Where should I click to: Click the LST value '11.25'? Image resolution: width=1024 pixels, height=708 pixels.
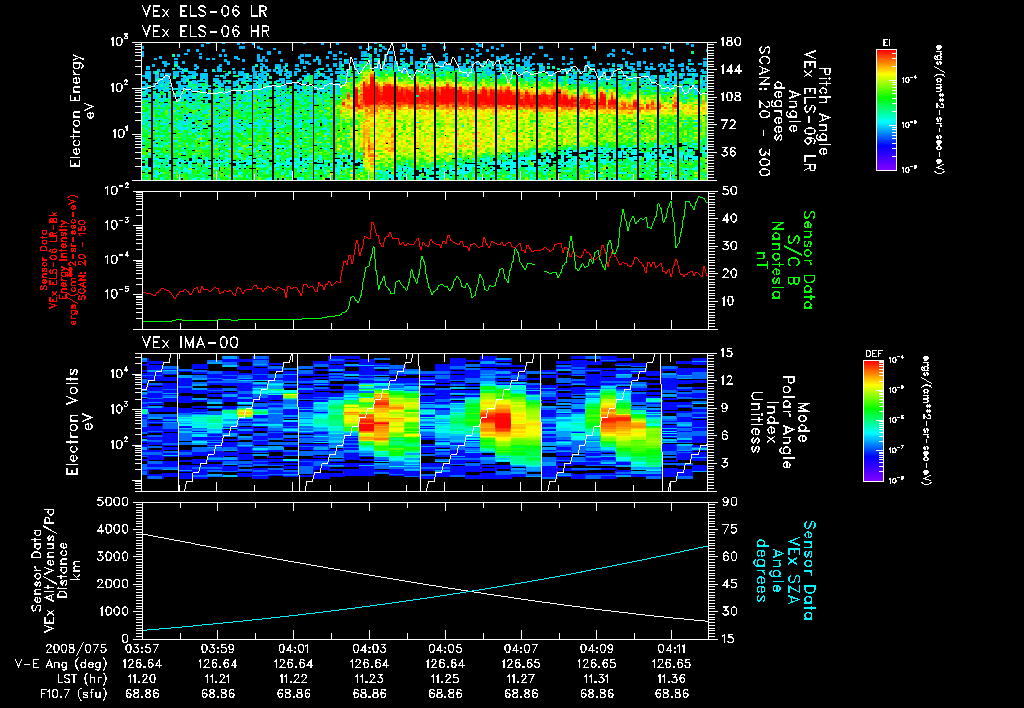[445, 679]
